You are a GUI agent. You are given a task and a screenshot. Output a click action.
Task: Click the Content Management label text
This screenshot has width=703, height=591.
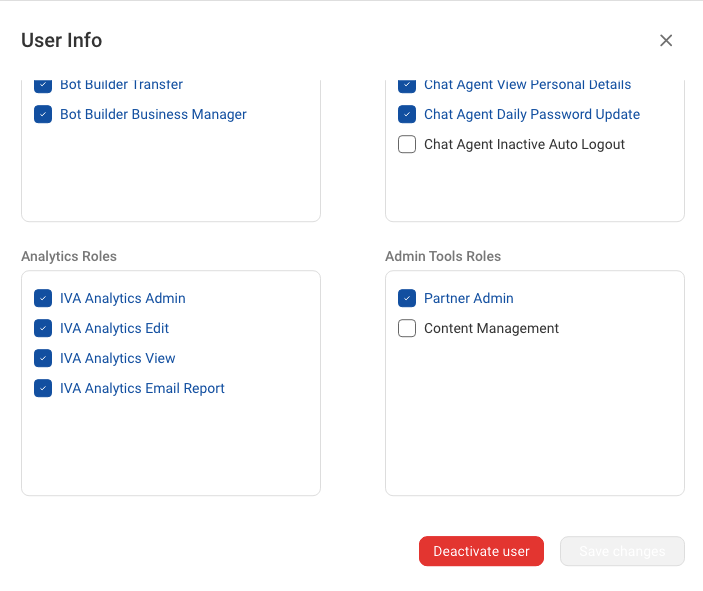click(x=491, y=329)
